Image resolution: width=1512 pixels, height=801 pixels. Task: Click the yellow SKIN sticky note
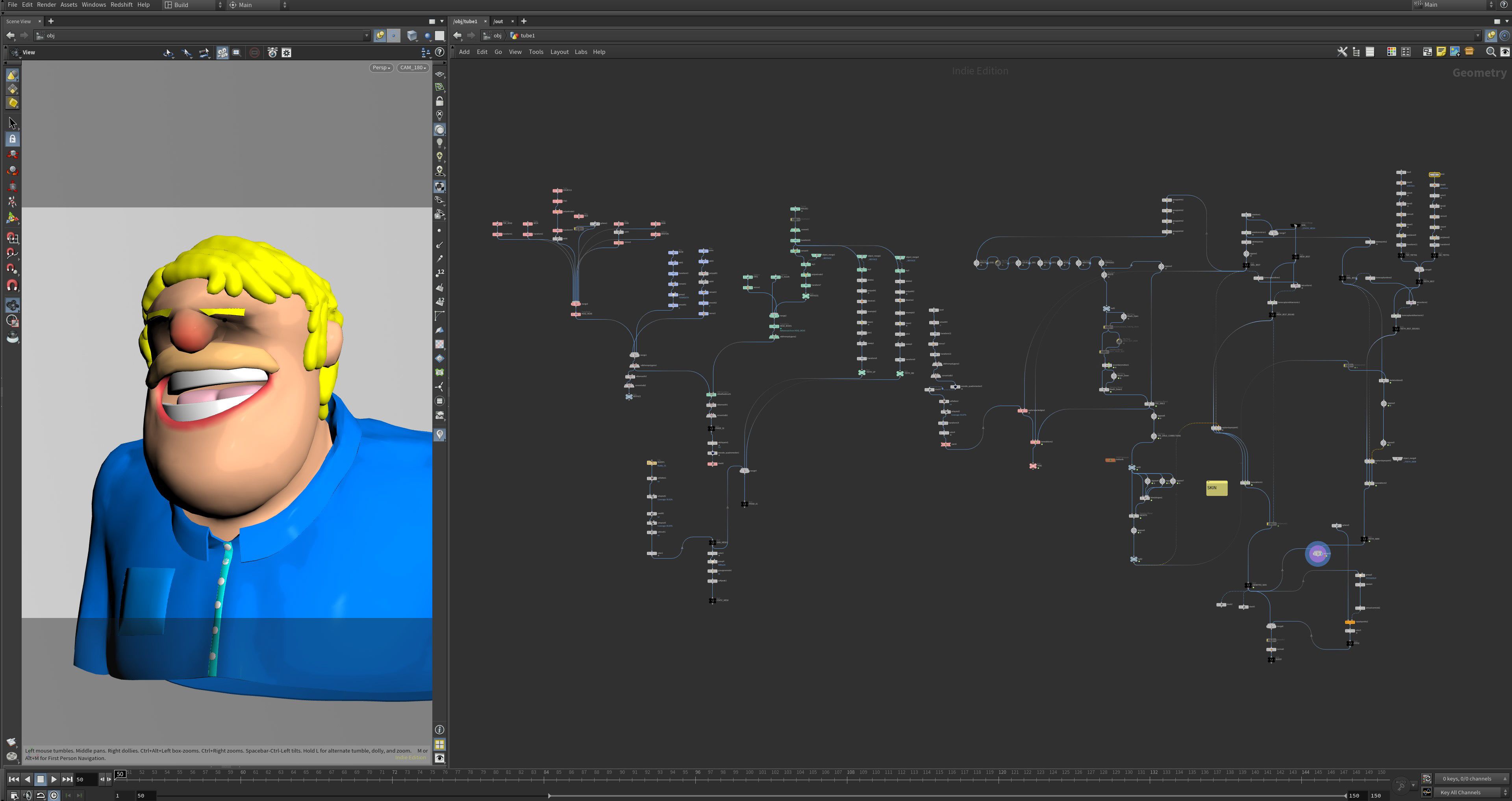click(x=1216, y=488)
